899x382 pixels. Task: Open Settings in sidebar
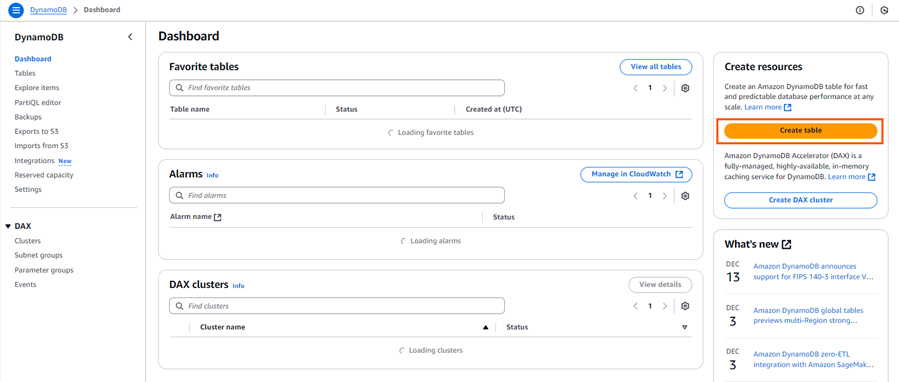click(28, 189)
